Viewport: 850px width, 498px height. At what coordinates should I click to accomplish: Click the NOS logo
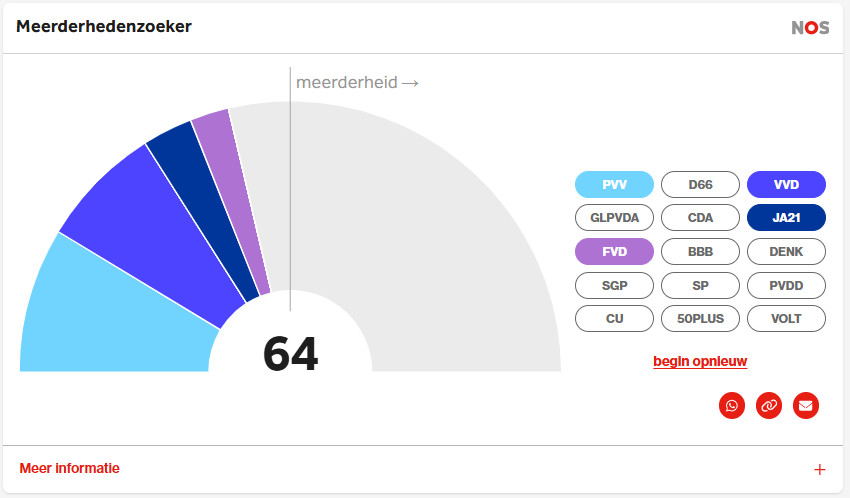[x=810, y=28]
